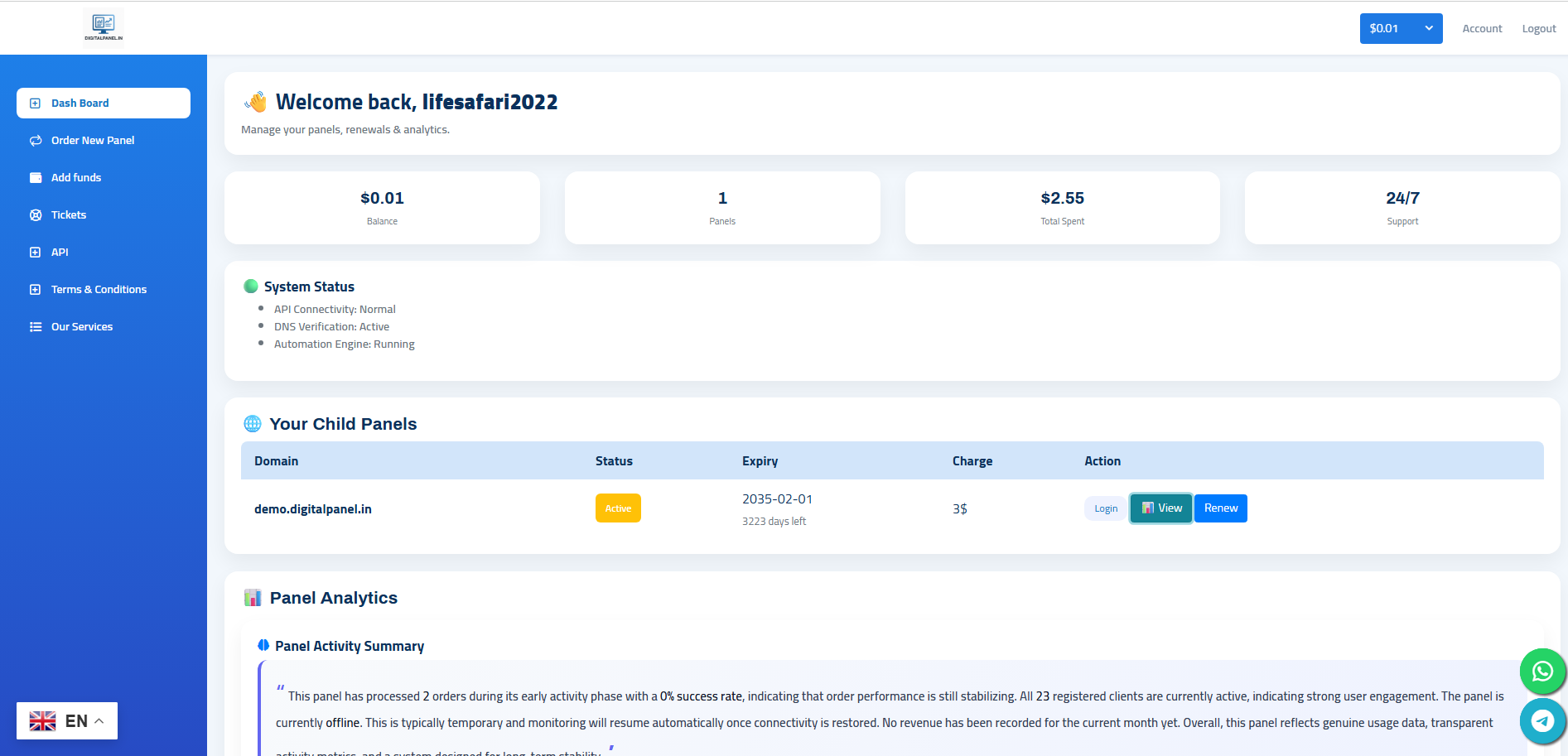The height and width of the screenshot is (756, 1568).
Task: Open Terms & Conditions sidebar item
Action: pyautogui.click(x=99, y=290)
